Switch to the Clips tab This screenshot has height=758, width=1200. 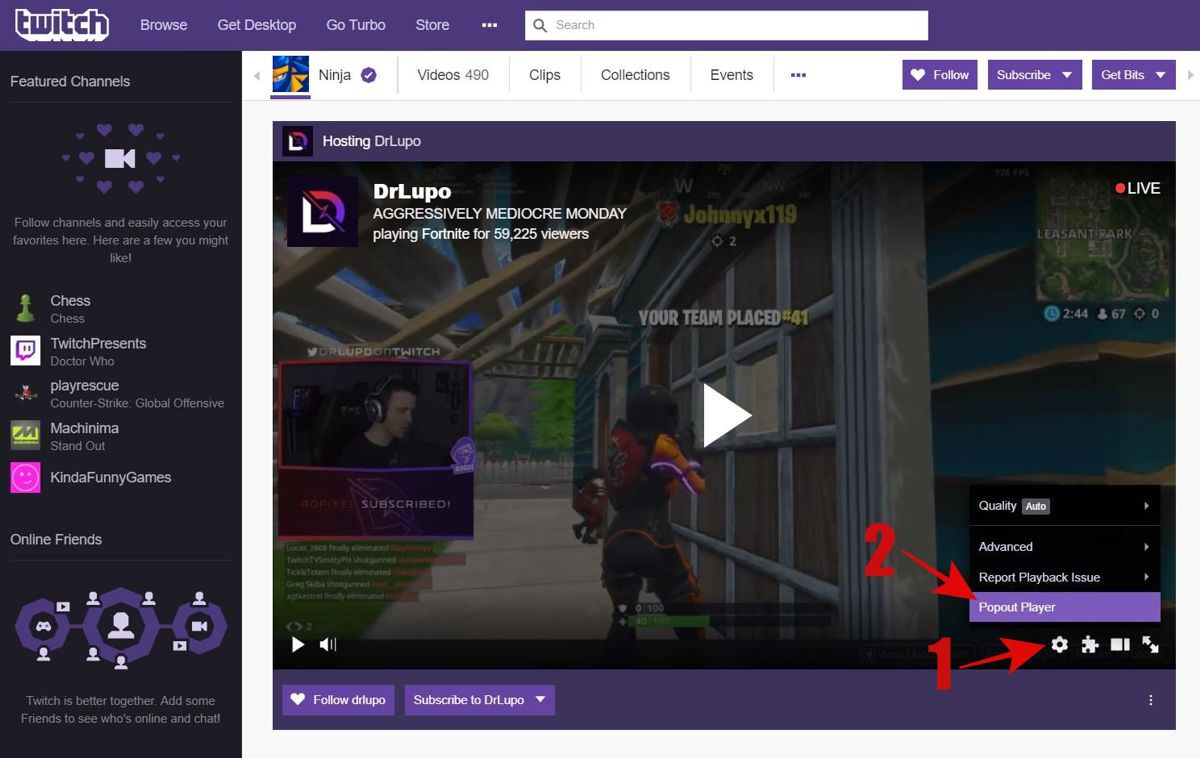point(545,75)
